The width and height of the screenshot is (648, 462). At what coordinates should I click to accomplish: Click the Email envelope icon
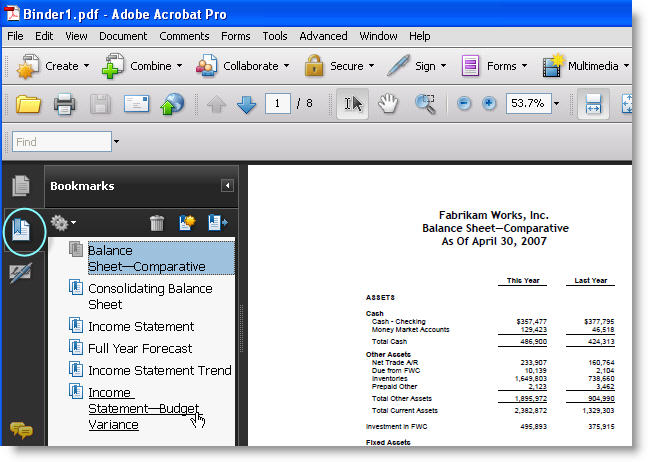pos(136,104)
